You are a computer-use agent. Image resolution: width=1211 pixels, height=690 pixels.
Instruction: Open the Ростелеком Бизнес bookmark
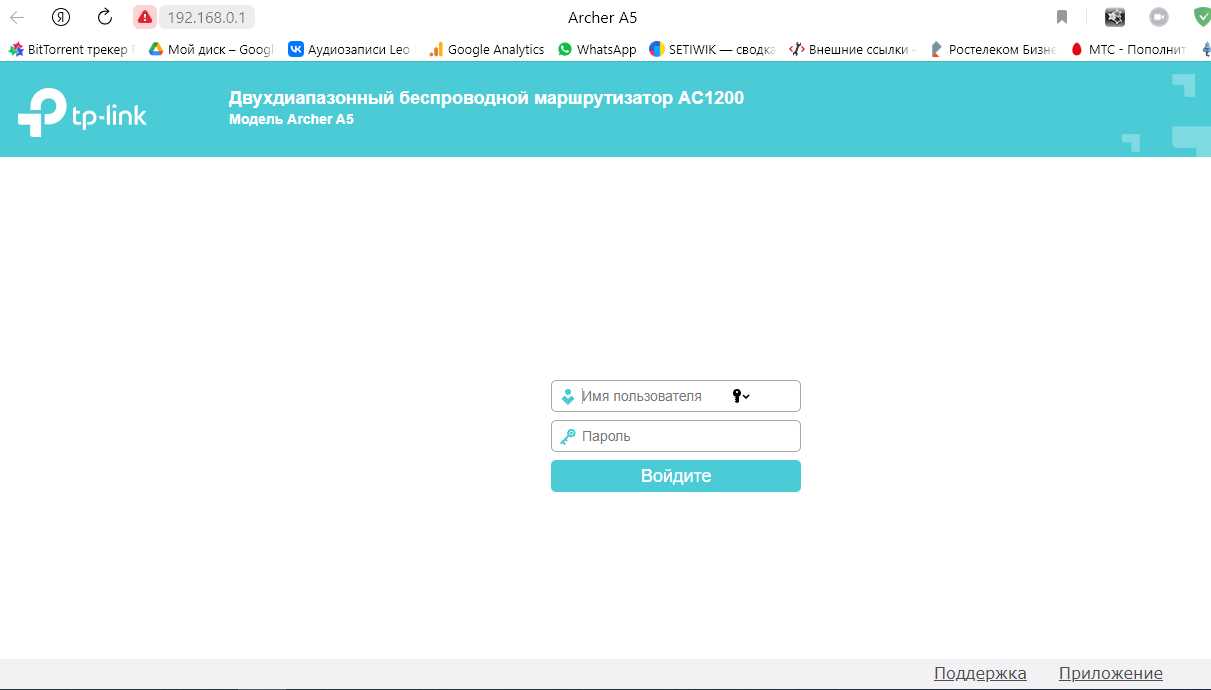[992, 49]
